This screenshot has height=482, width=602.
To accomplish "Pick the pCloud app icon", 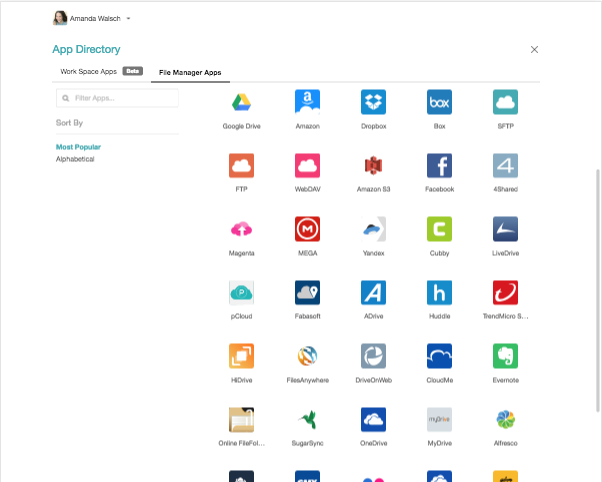I will tap(241, 293).
